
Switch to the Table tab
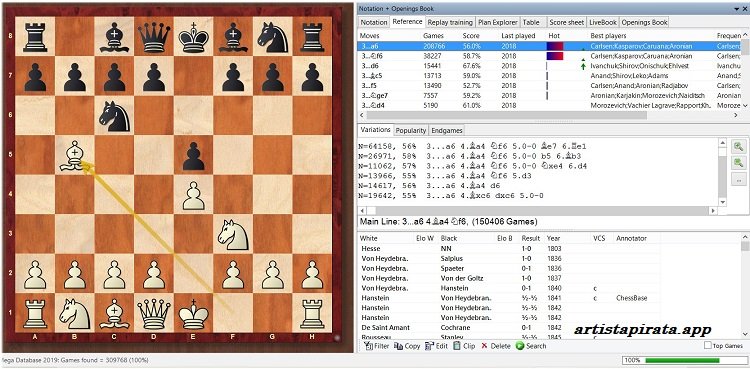pyautogui.click(x=531, y=22)
